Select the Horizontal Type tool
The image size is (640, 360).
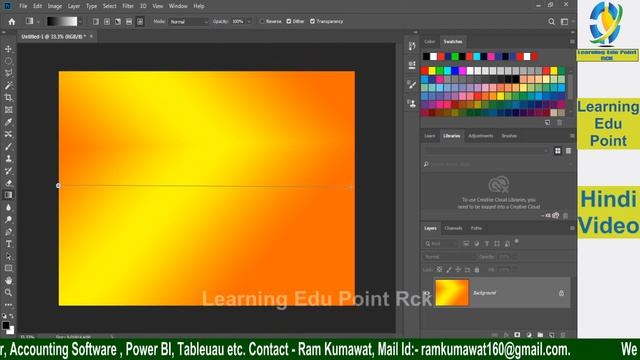click(x=8, y=244)
